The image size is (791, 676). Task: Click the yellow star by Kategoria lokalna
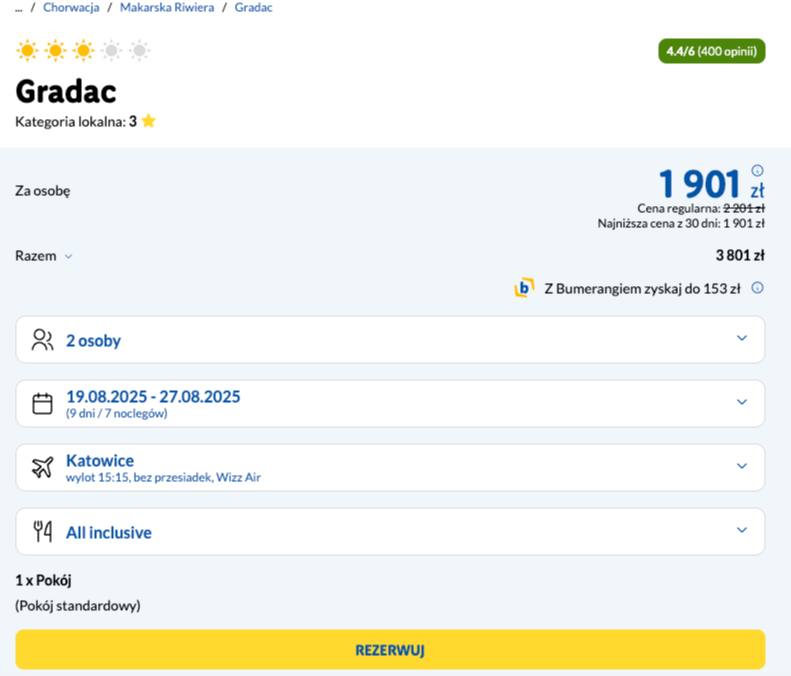(148, 121)
